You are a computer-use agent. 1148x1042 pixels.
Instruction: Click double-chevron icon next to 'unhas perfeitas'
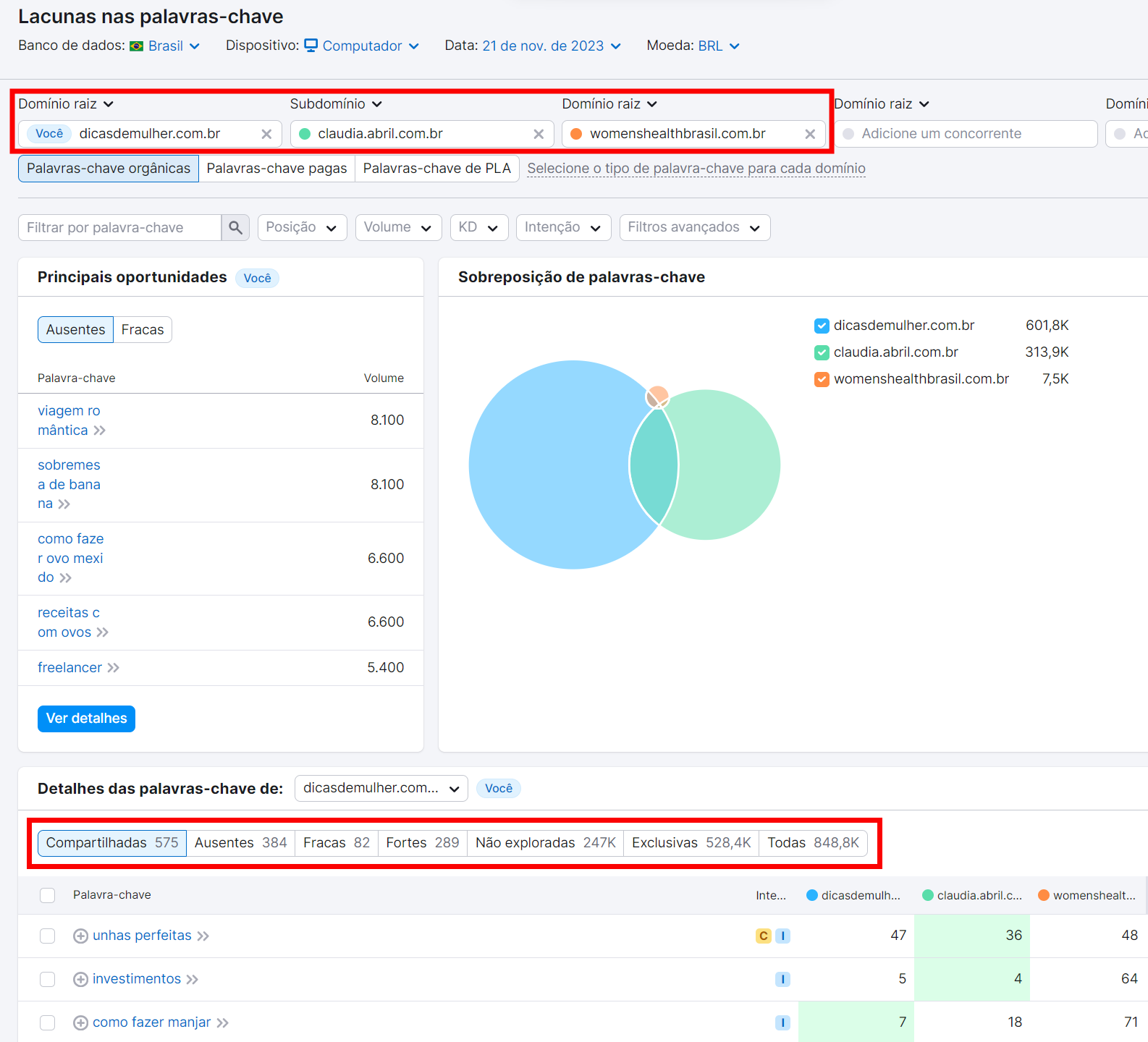tap(203, 936)
